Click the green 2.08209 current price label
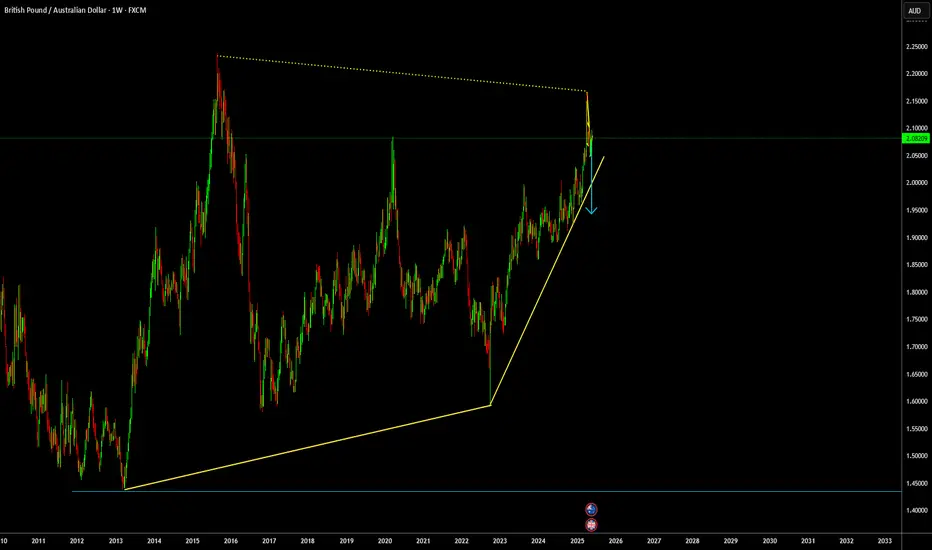Screen dimensions: 932x550 (916, 139)
